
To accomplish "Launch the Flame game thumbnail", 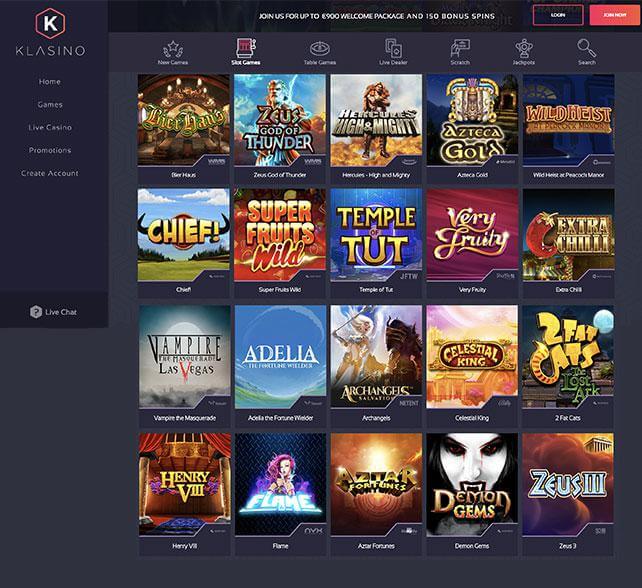I will pos(280,485).
